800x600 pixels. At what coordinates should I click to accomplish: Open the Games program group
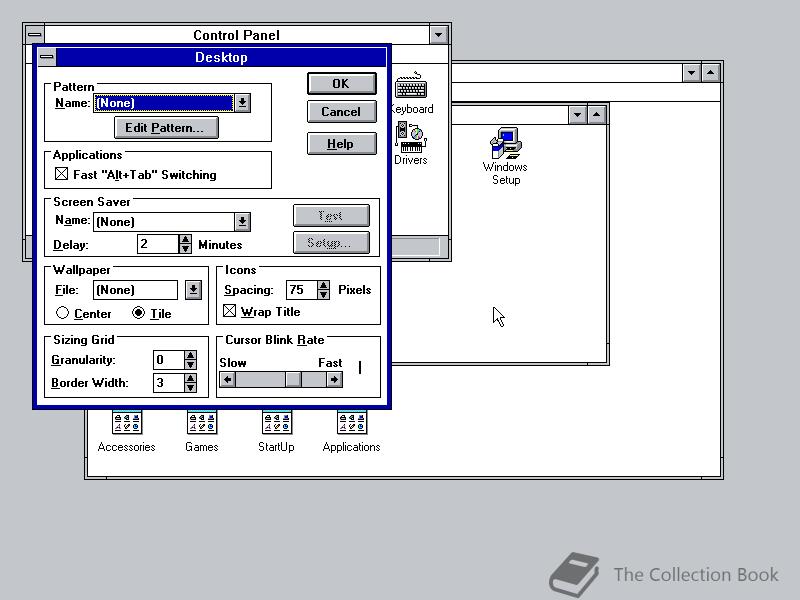pyautogui.click(x=201, y=423)
